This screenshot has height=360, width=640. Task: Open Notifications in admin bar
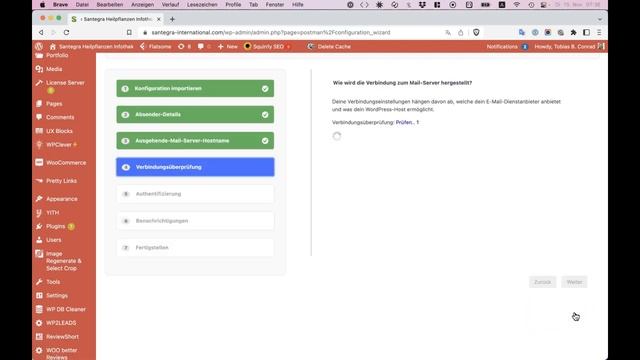coord(507,47)
